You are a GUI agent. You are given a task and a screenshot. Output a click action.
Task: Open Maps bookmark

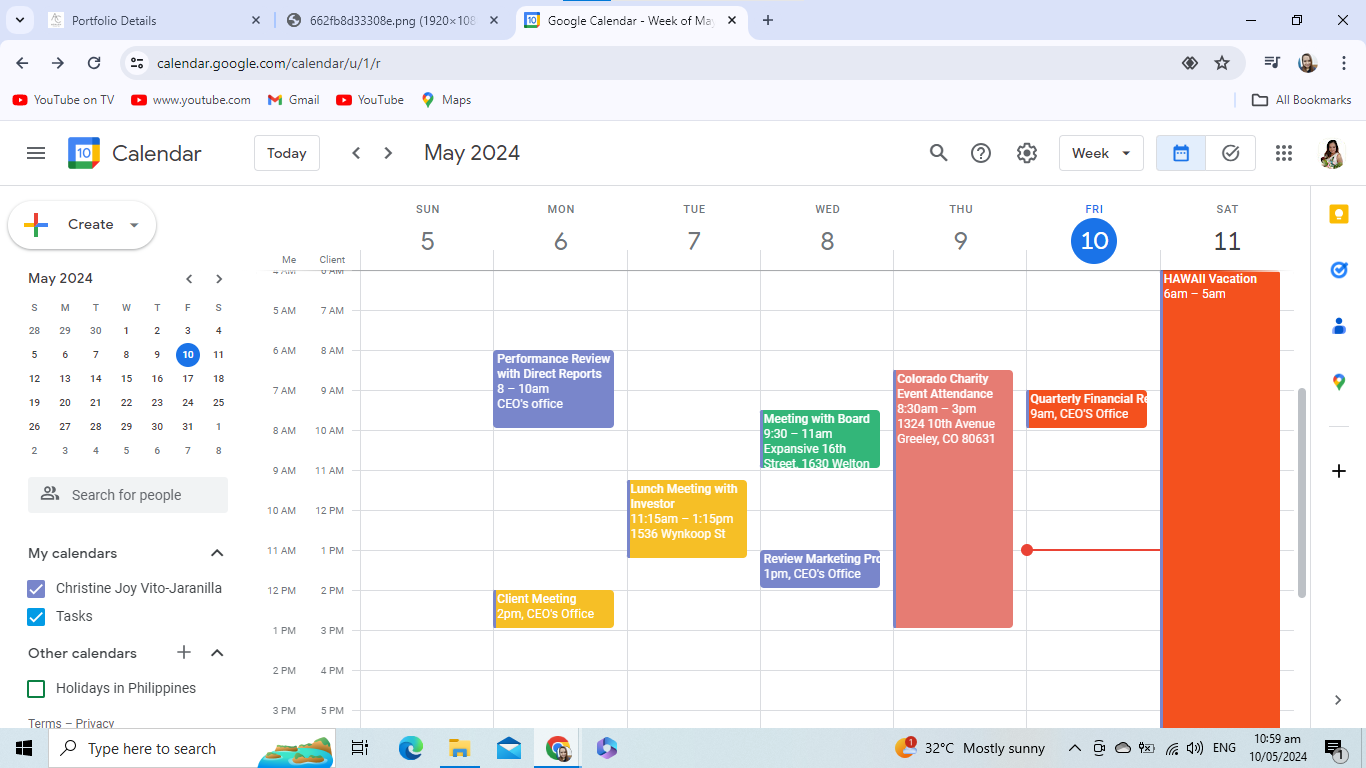coord(446,100)
